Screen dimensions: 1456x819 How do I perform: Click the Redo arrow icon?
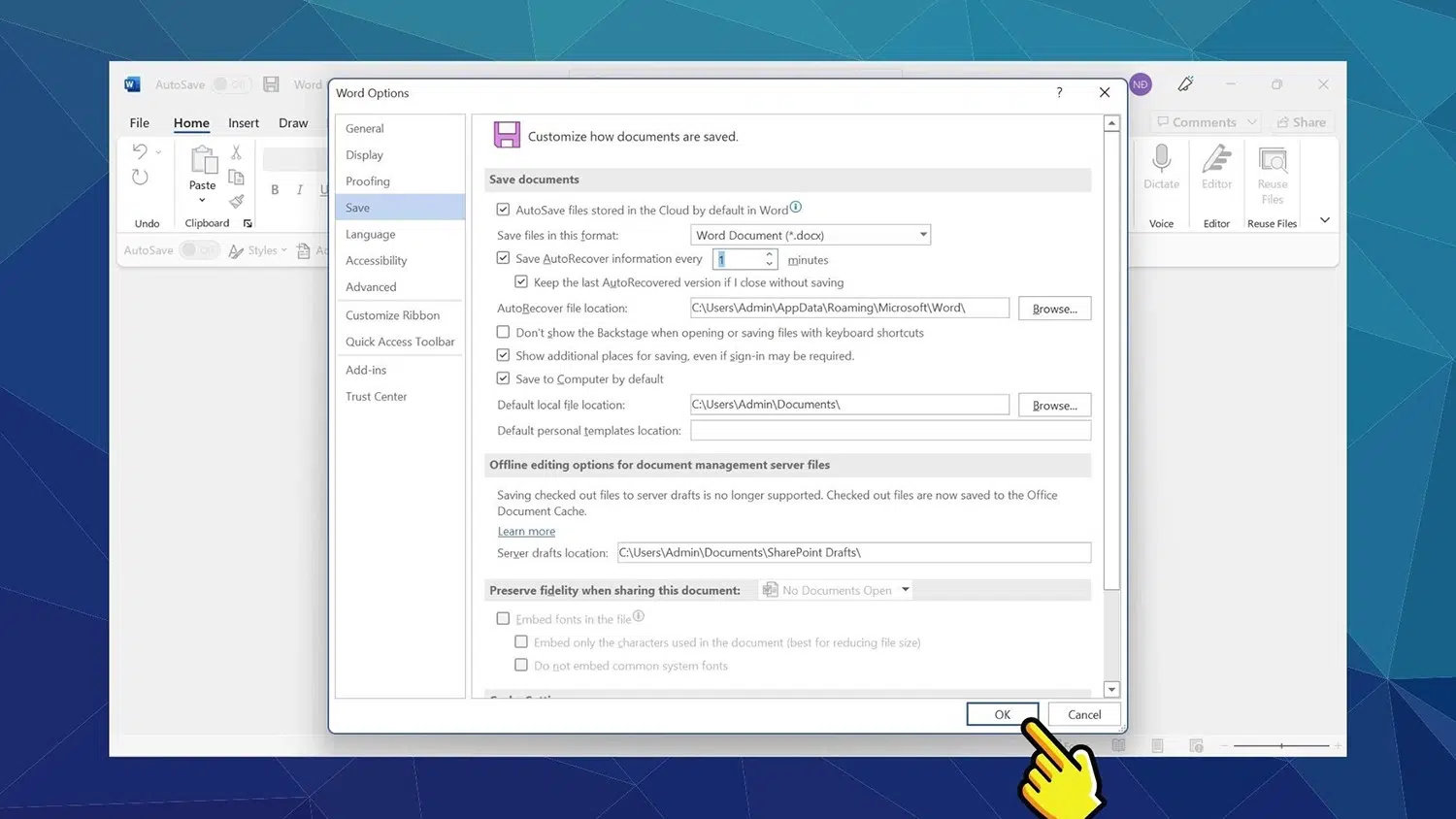click(x=140, y=177)
